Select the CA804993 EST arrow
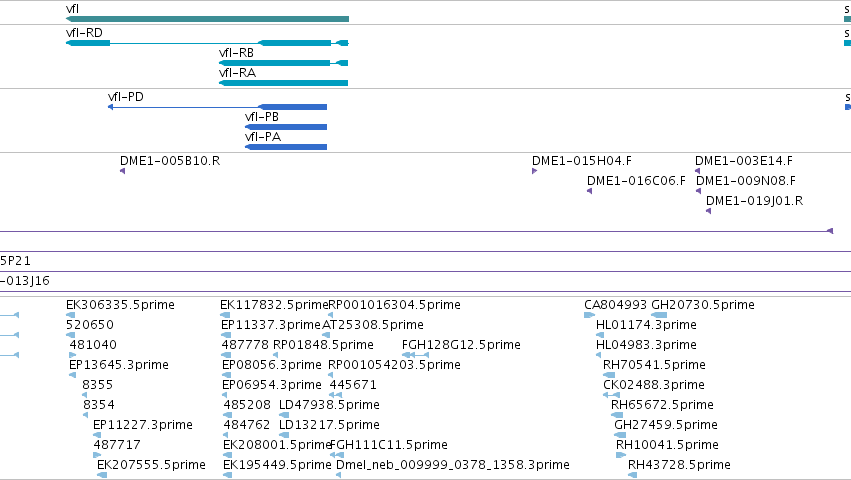Screen dimensions: 851x480 (x=589, y=315)
